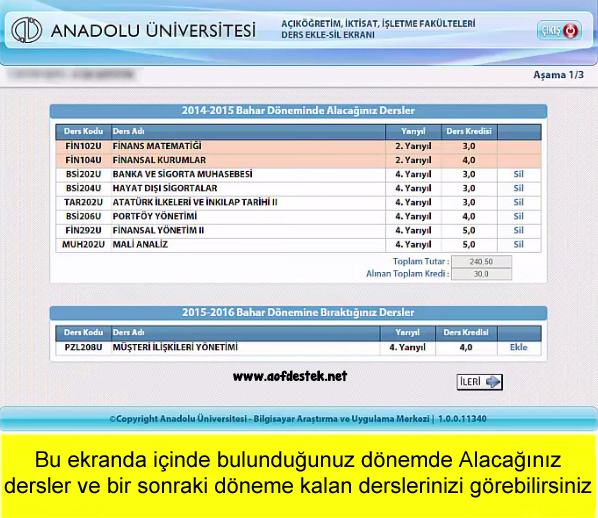Click the 2014-2015 Bahar Dönemi panel title
598x518 pixels.
point(298,111)
